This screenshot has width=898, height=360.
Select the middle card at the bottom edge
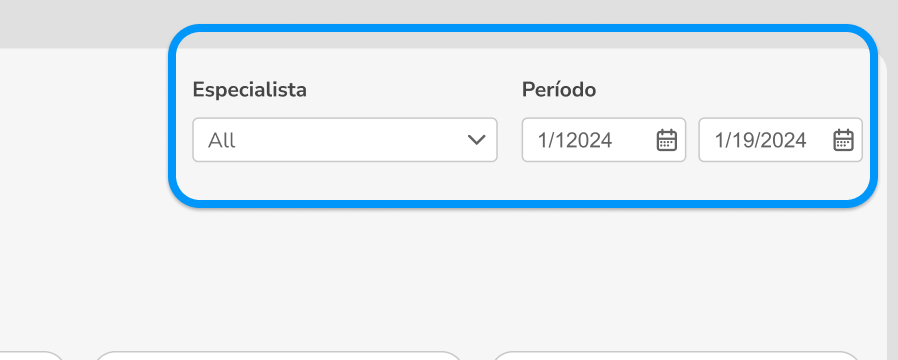coord(278,355)
